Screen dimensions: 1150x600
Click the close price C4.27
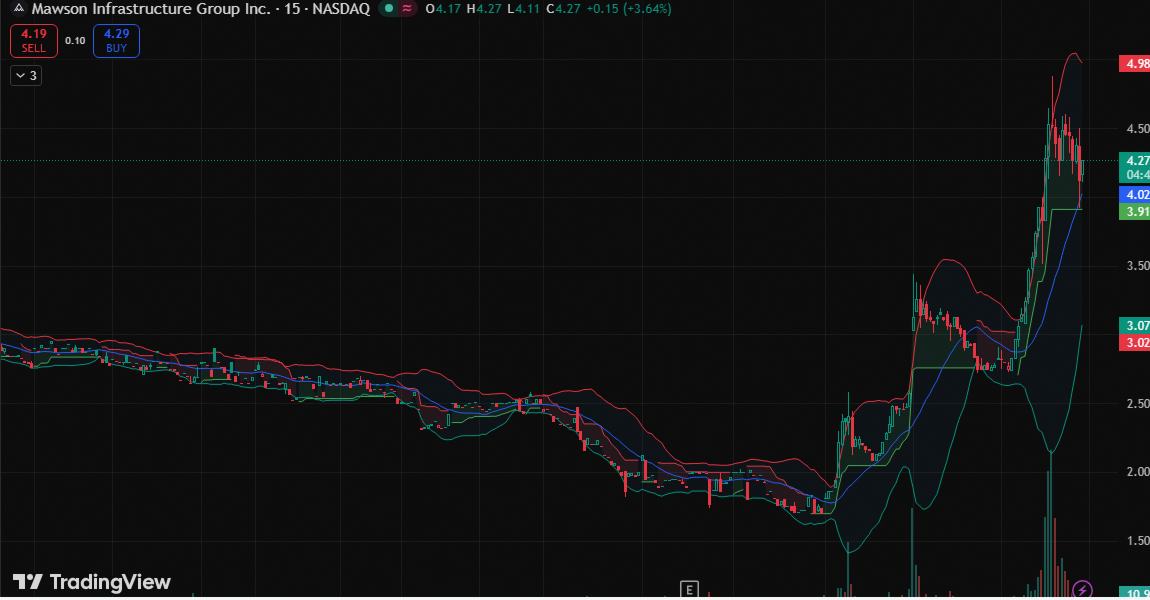click(563, 9)
